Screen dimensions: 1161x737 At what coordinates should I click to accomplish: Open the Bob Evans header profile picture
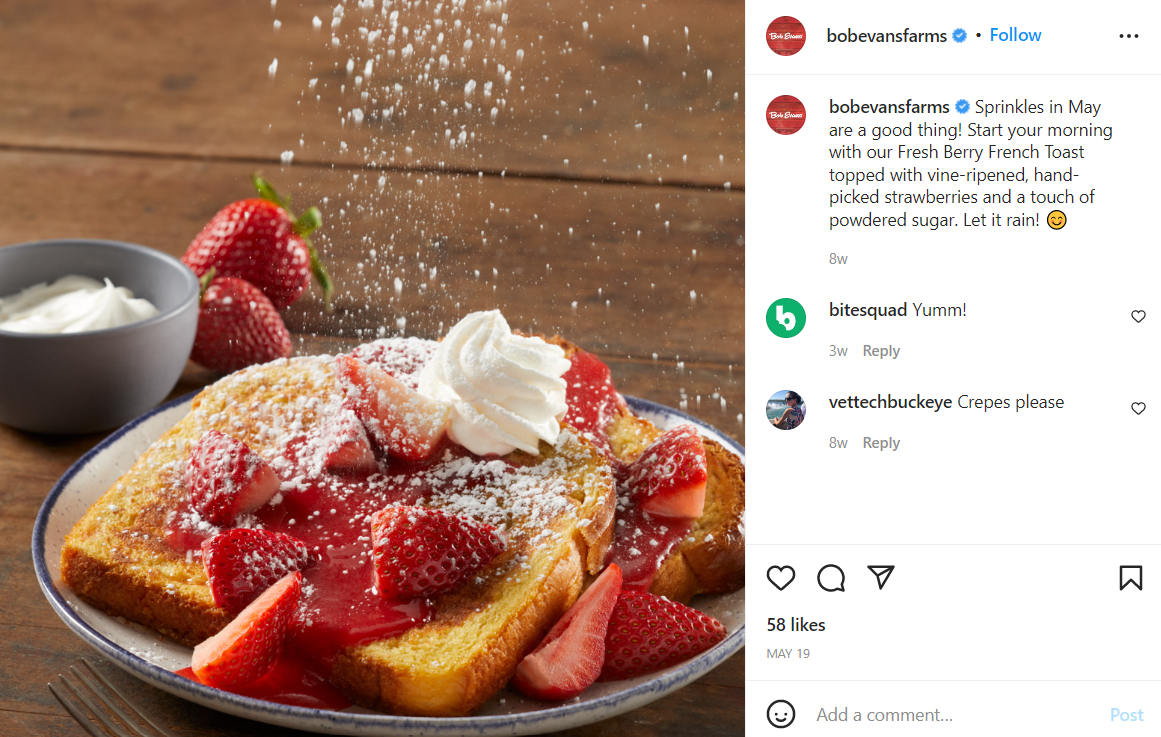tap(786, 36)
